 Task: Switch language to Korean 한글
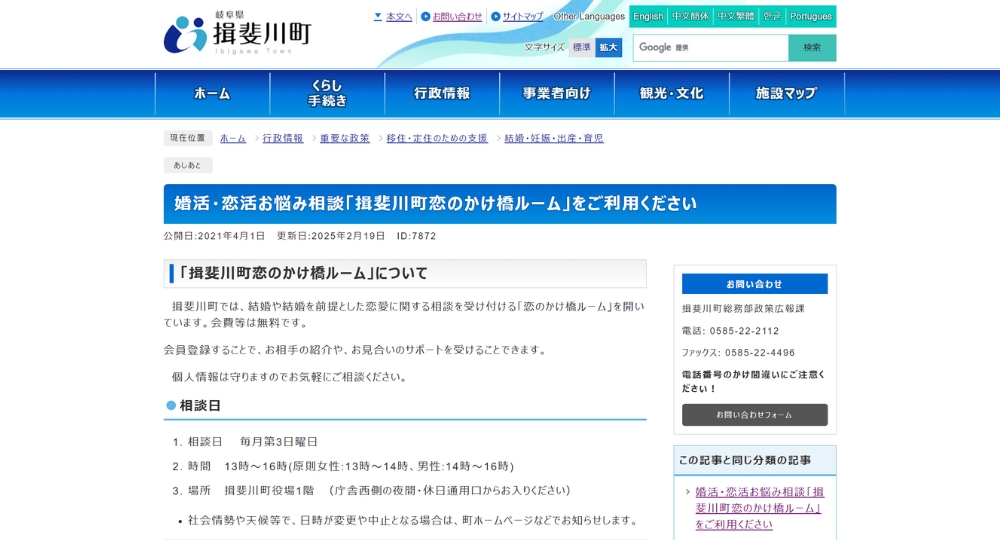[772, 17]
